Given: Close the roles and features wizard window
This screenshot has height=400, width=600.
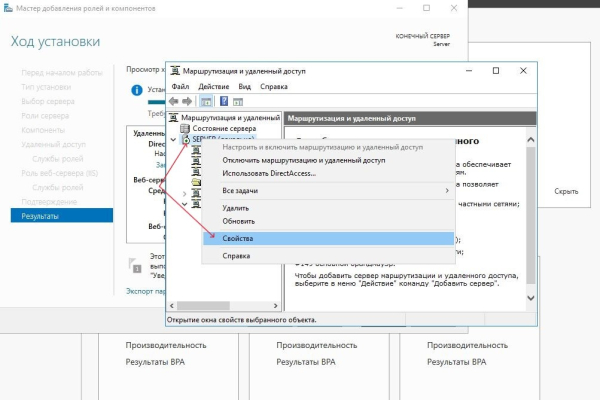Looking at the screenshot, I should (454, 8).
